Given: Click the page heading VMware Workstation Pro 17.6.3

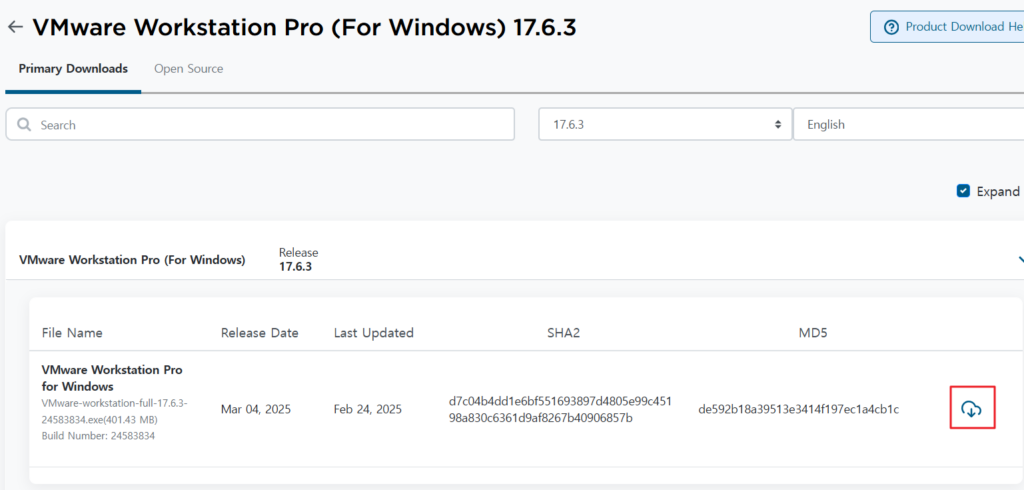Looking at the screenshot, I should (304, 27).
